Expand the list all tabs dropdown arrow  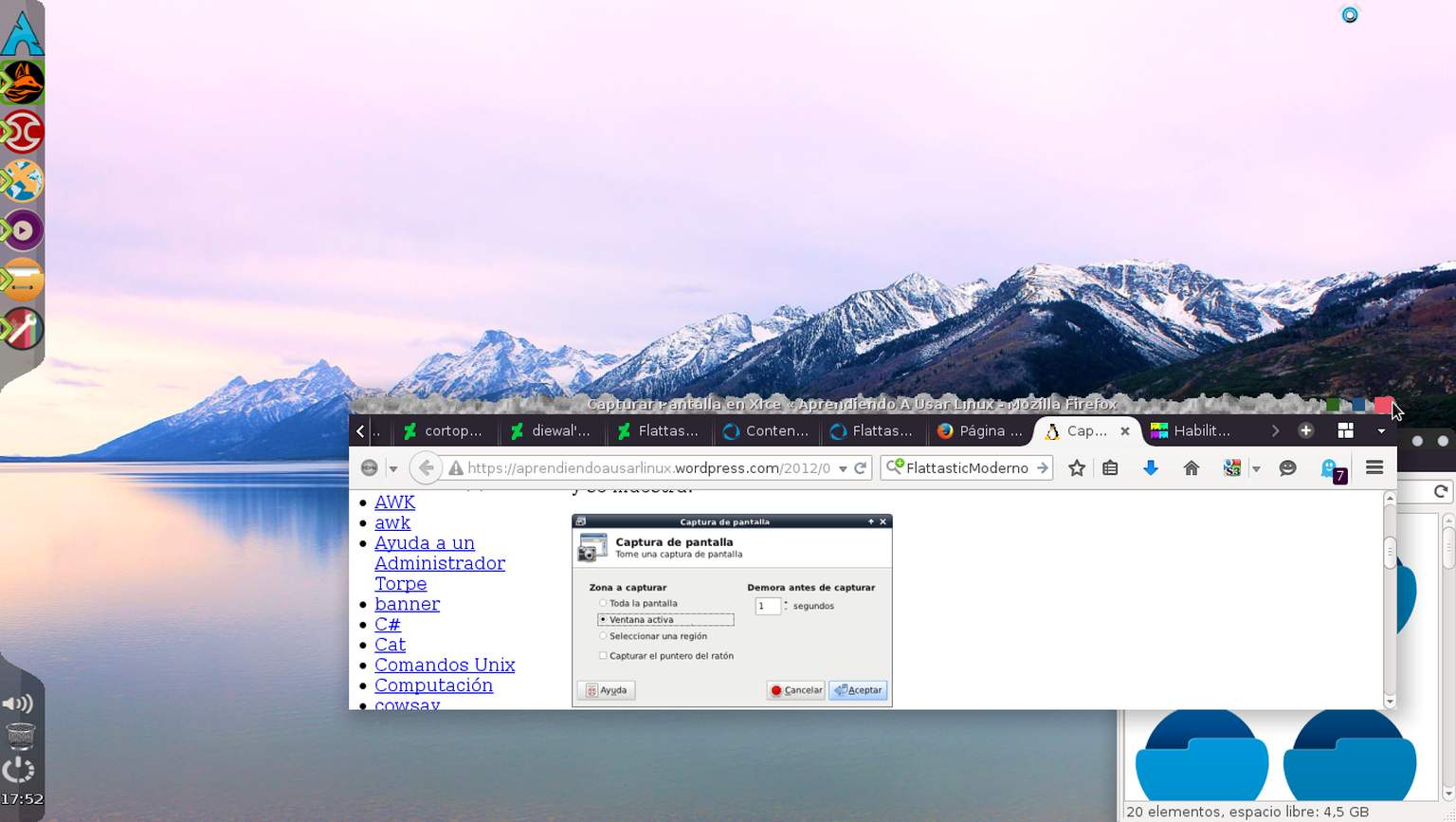tap(1381, 430)
